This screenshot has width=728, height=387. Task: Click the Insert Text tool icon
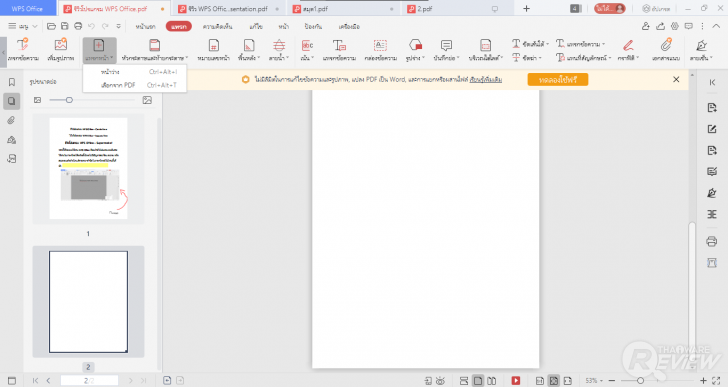click(23, 45)
